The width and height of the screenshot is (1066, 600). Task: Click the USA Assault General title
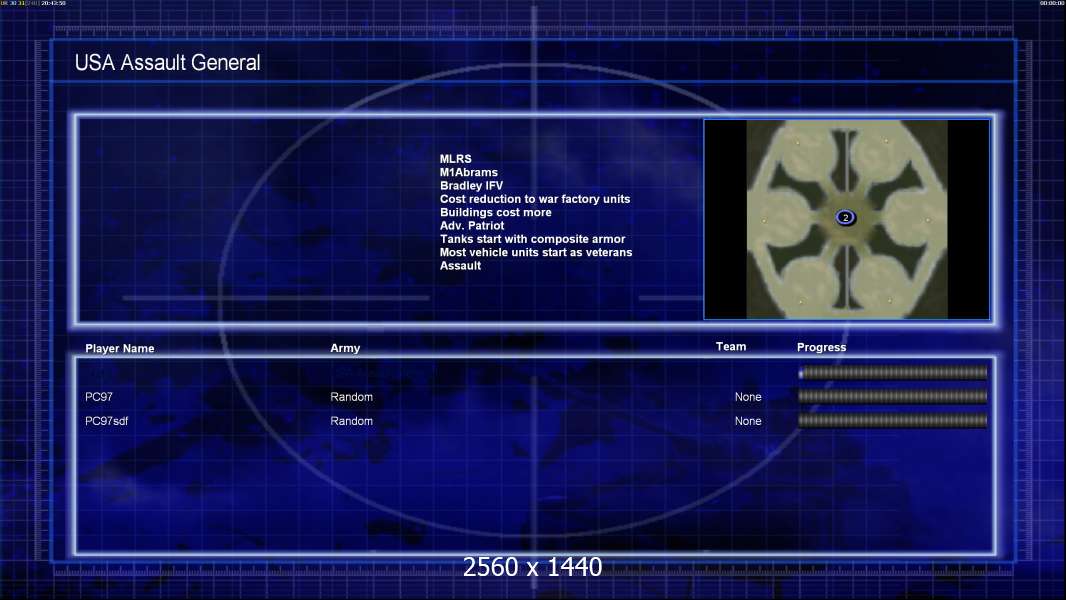click(x=167, y=63)
